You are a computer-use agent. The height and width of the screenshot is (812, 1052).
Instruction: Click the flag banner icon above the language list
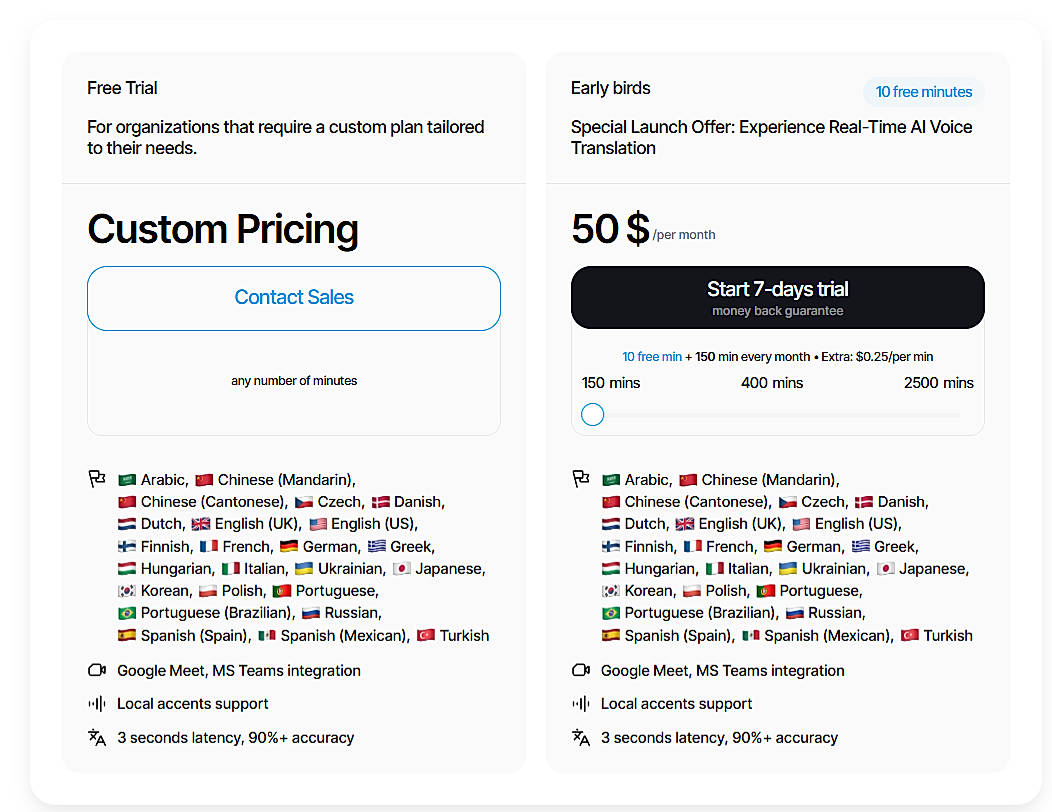pyautogui.click(x=96, y=478)
